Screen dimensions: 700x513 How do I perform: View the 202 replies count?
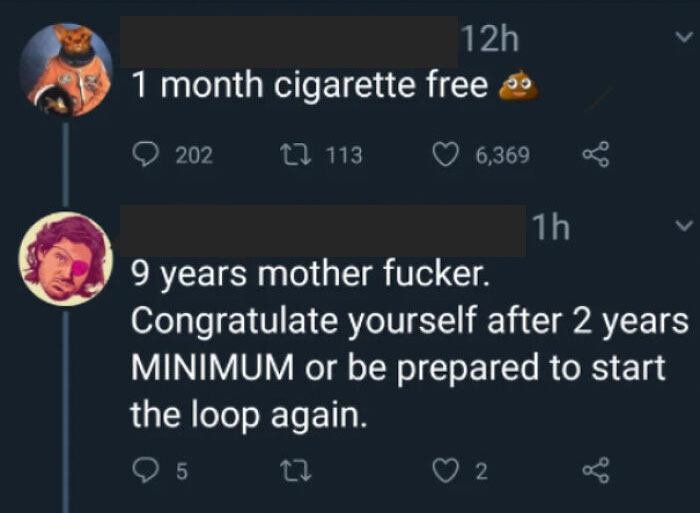(x=193, y=155)
